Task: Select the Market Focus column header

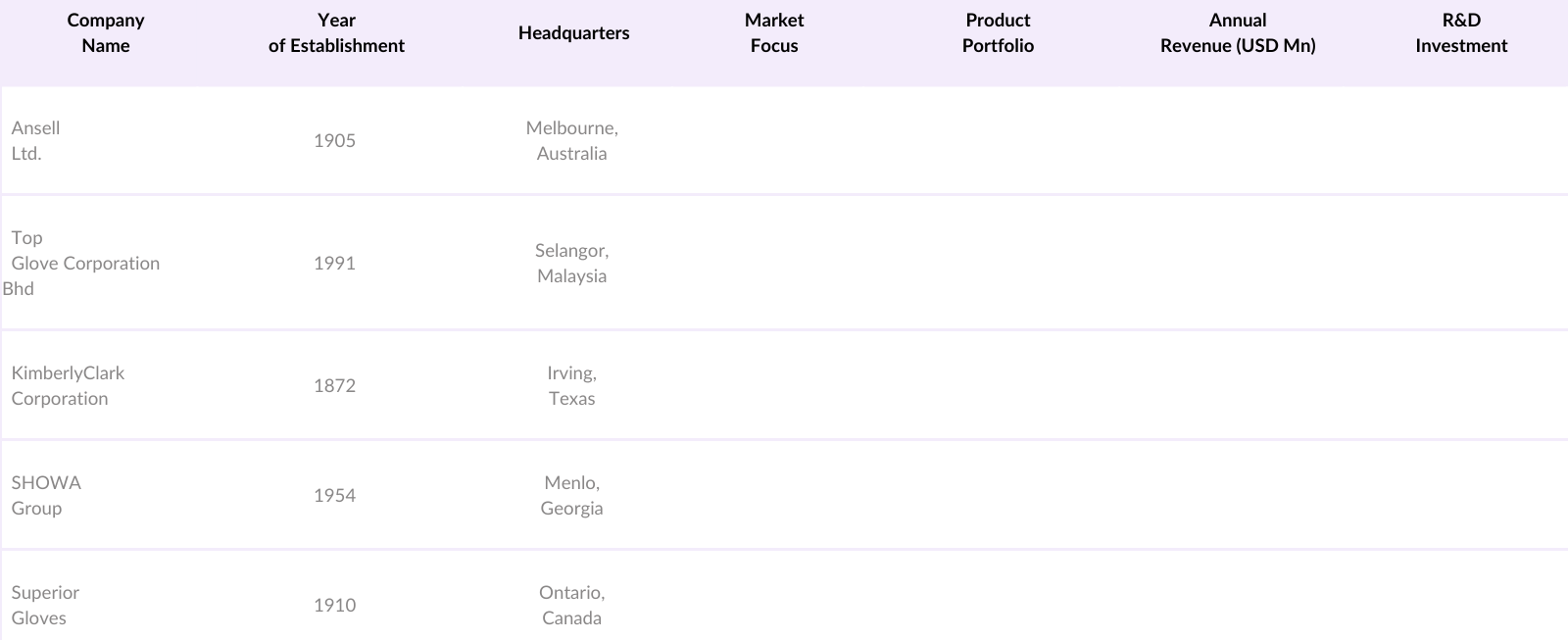Action: 773,33
